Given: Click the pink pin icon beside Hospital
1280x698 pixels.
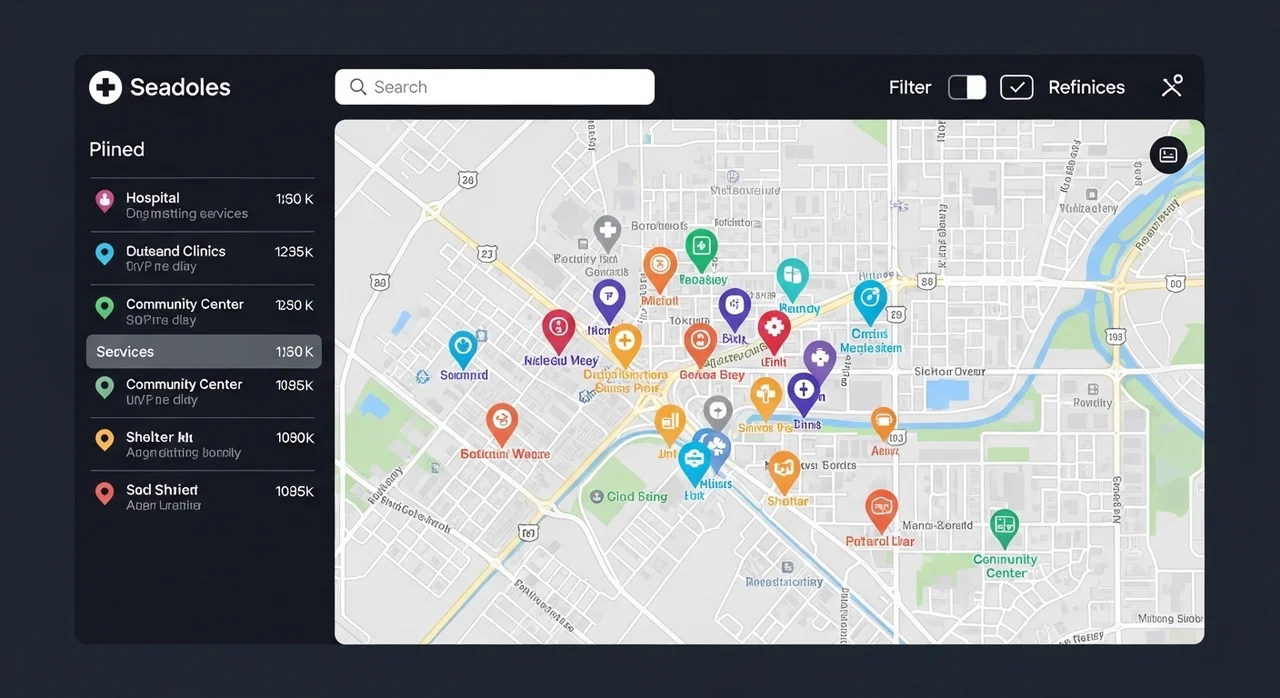Looking at the screenshot, I should [104, 201].
